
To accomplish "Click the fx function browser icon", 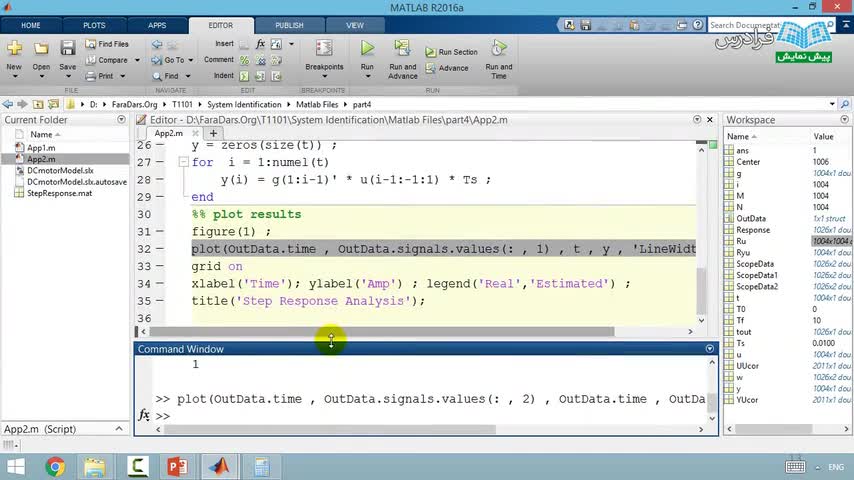I will pyautogui.click(x=143, y=415).
